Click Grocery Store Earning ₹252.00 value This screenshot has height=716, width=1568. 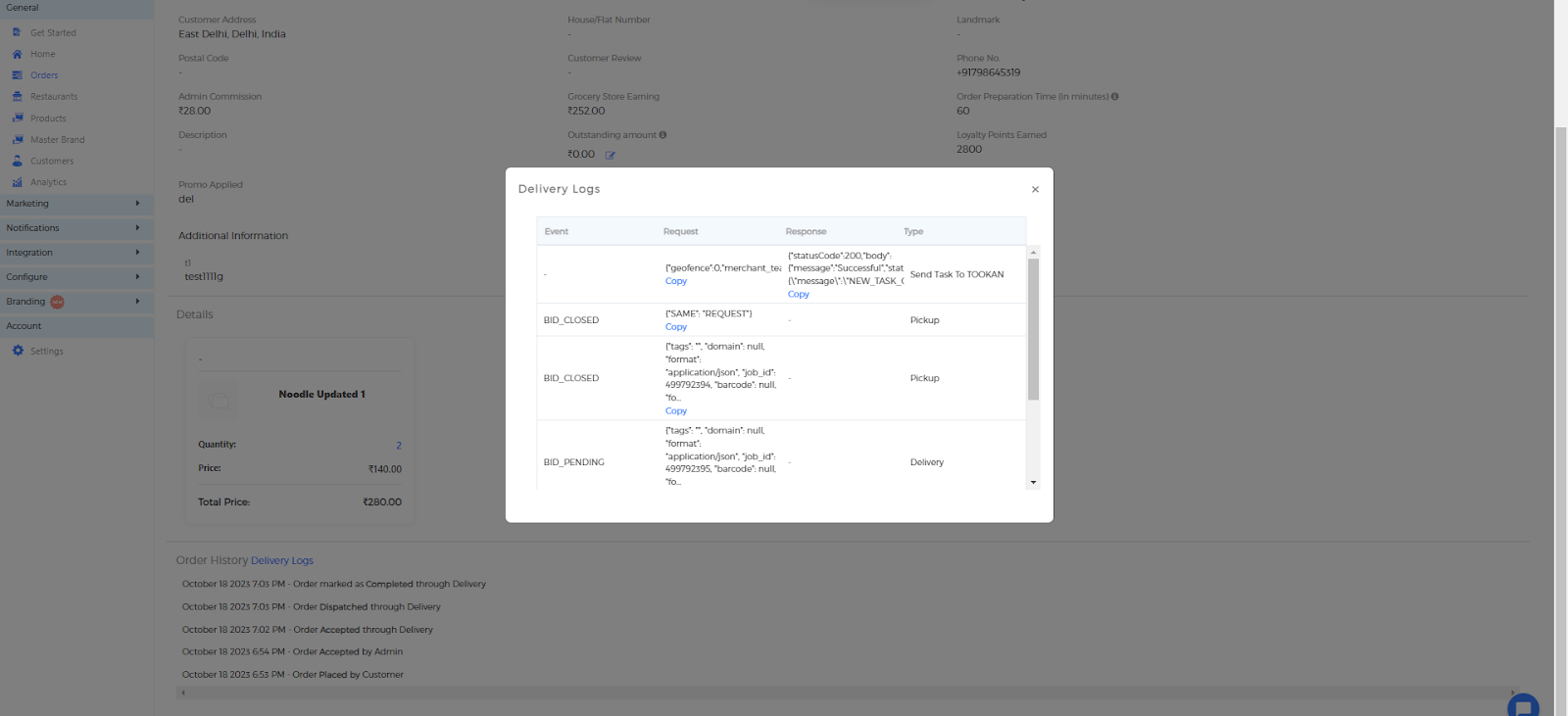coord(586,112)
